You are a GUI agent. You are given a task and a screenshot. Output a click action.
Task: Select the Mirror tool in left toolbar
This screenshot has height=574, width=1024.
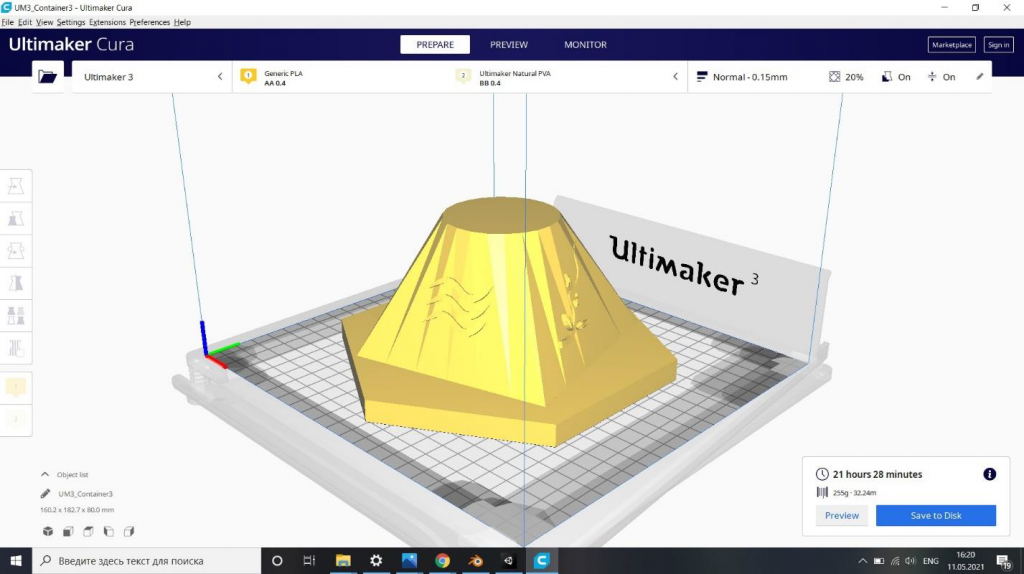16,283
